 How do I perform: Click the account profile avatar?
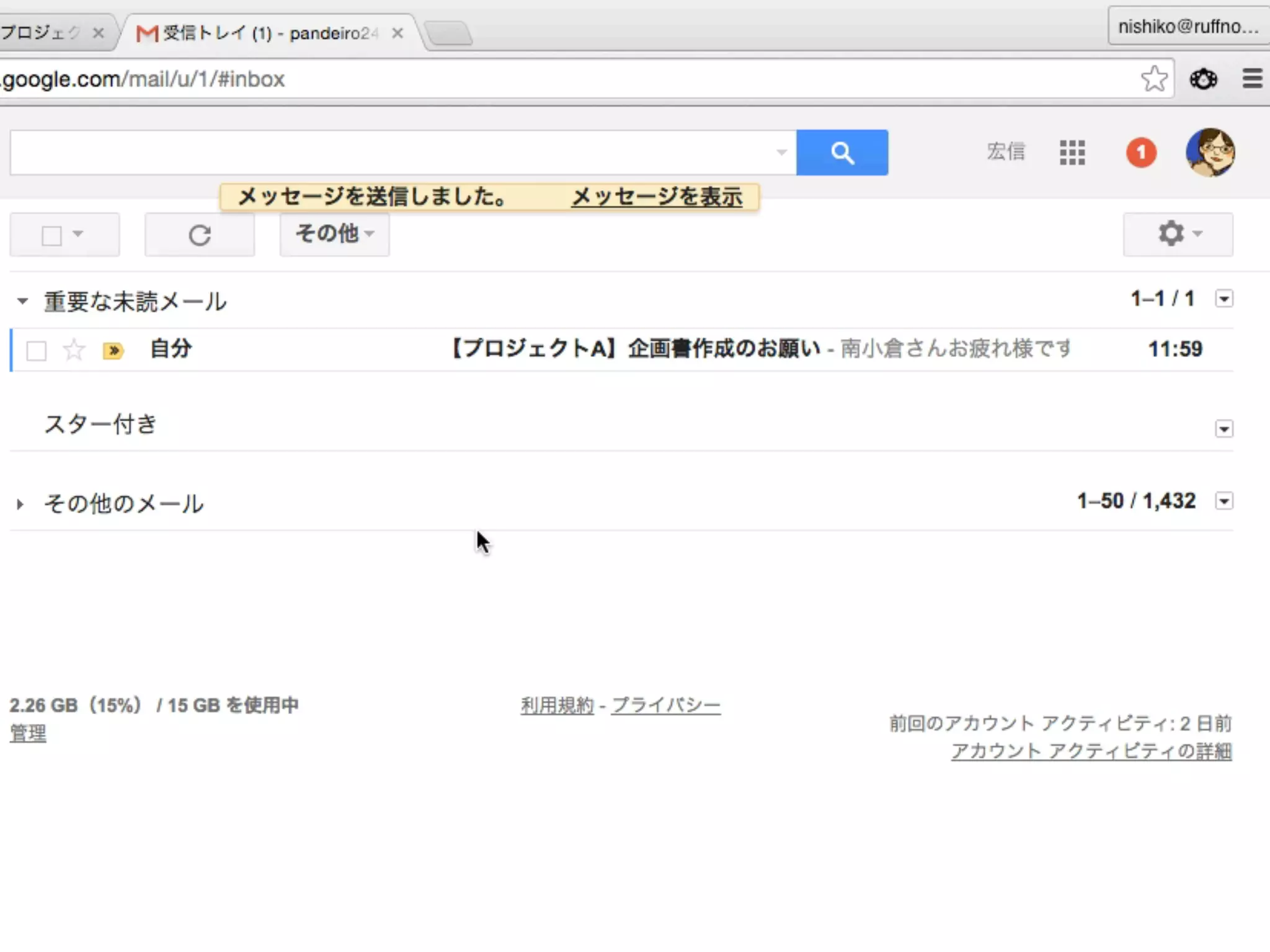tap(1210, 152)
